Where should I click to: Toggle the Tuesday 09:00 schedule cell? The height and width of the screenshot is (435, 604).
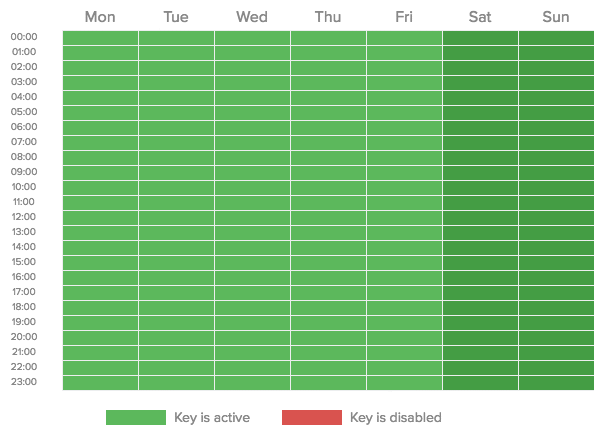pyautogui.click(x=176, y=173)
